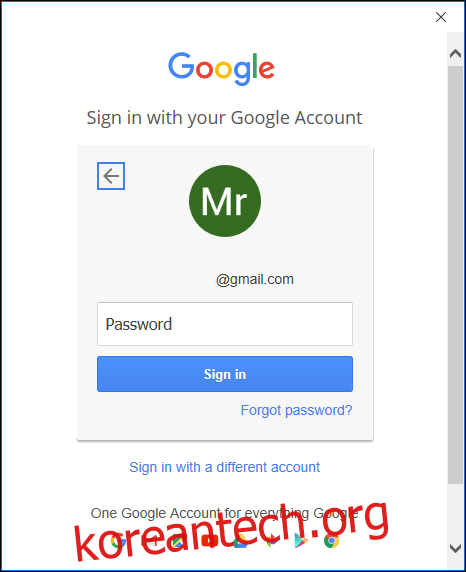Click the Gmail envelope icon
The height and width of the screenshot is (572, 466).
click(x=150, y=541)
